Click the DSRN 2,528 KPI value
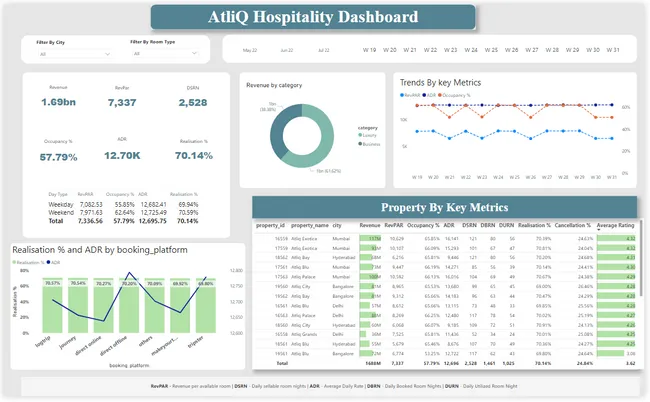This screenshot has width=650, height=402. (x=193, y=102)
